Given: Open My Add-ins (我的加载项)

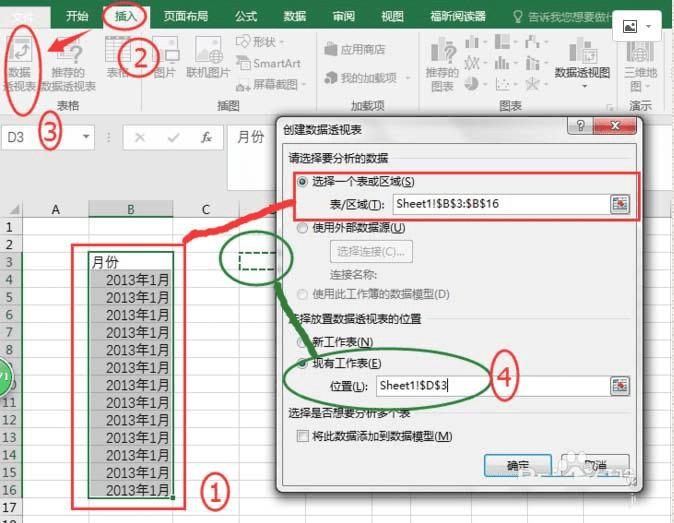Looking at the screenshot, I should [x=368, y=78].
